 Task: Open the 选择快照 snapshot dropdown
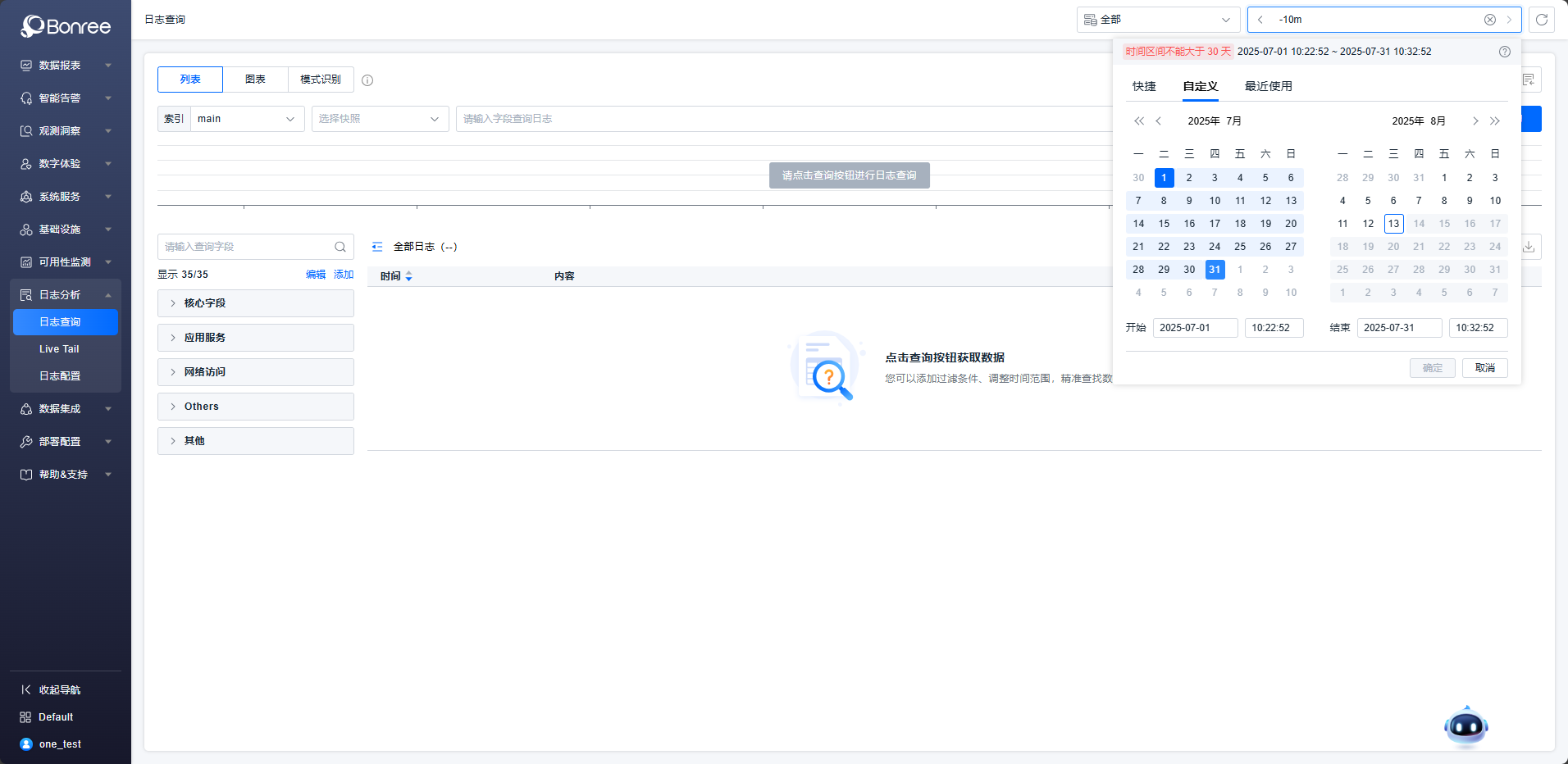pyautogui.click(x=380, y=119)
